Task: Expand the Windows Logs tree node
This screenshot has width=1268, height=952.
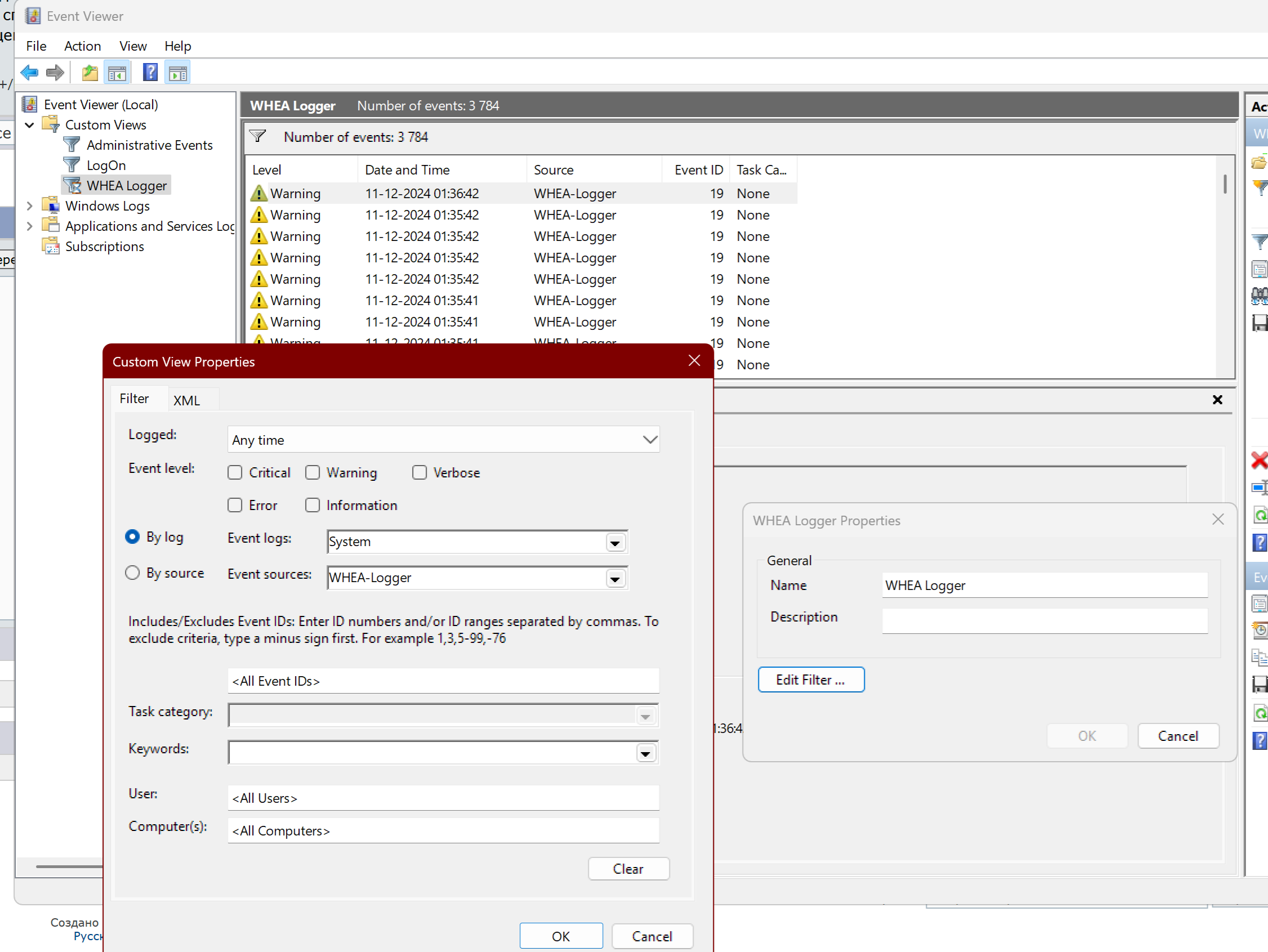Action: click(x=30, y=205)
